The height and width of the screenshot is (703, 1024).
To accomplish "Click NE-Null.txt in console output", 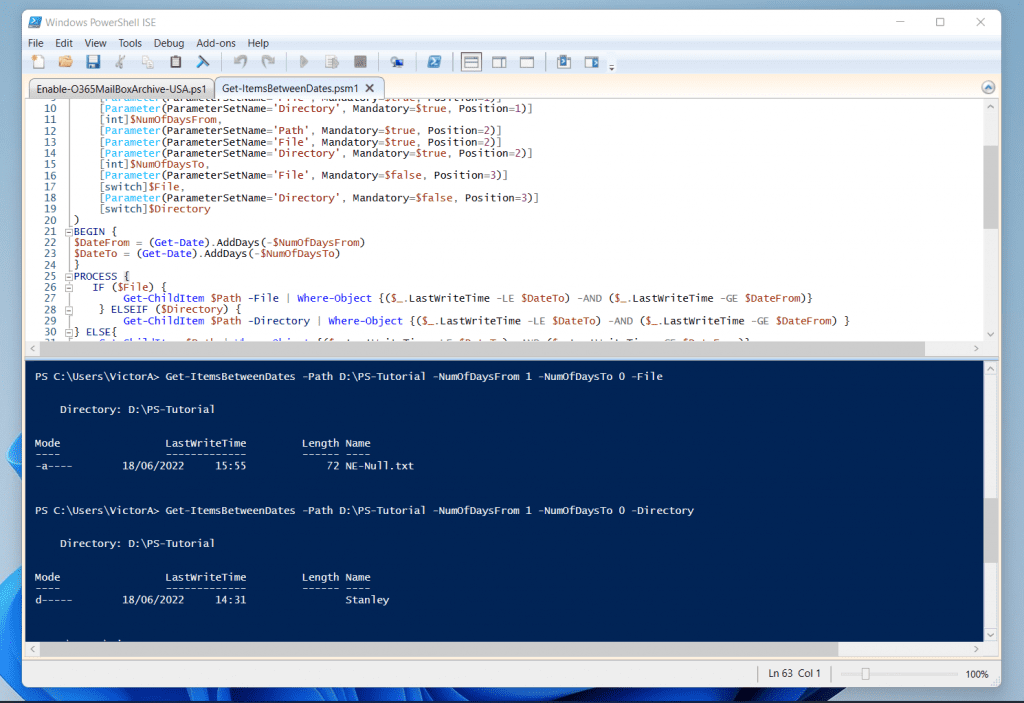I will tap(379, 466).
